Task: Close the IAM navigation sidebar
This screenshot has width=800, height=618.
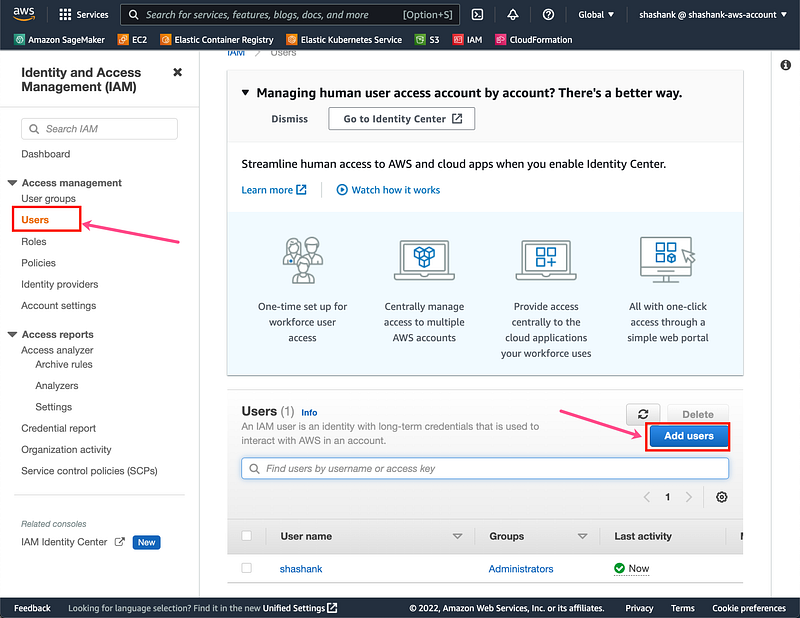Action: click(x=178, y=73)
